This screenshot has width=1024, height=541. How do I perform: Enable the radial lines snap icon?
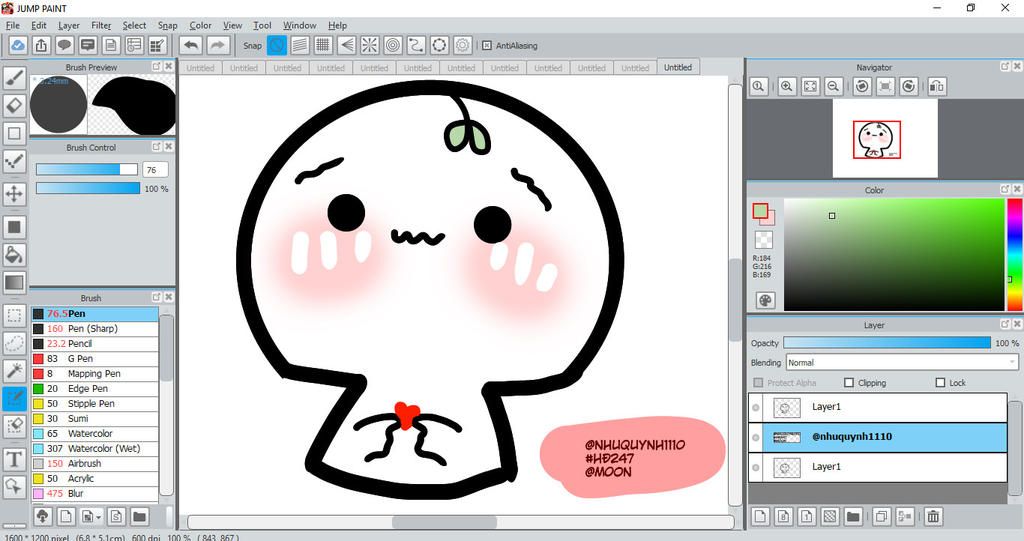pyautogui.click(x=370, y=45)
